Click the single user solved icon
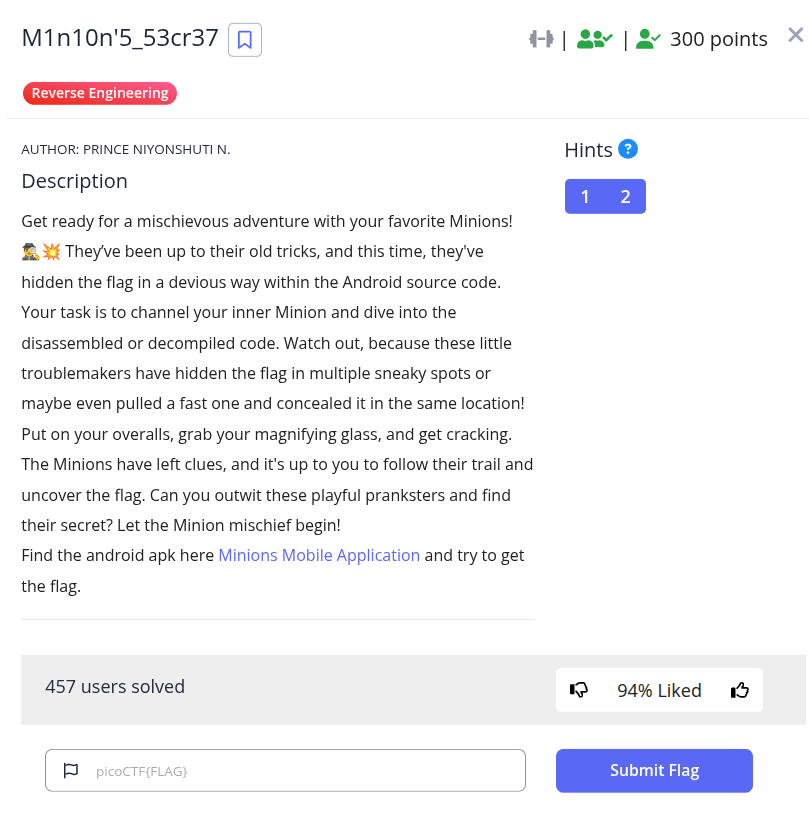 (x=648, y=39)
